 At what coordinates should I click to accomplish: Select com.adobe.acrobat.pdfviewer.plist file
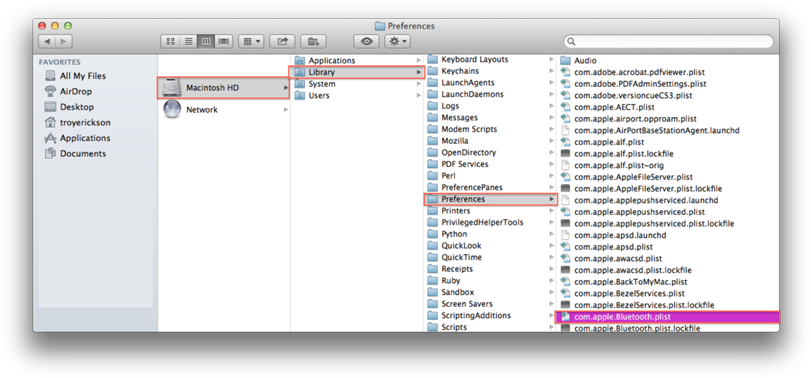[668, 72]
